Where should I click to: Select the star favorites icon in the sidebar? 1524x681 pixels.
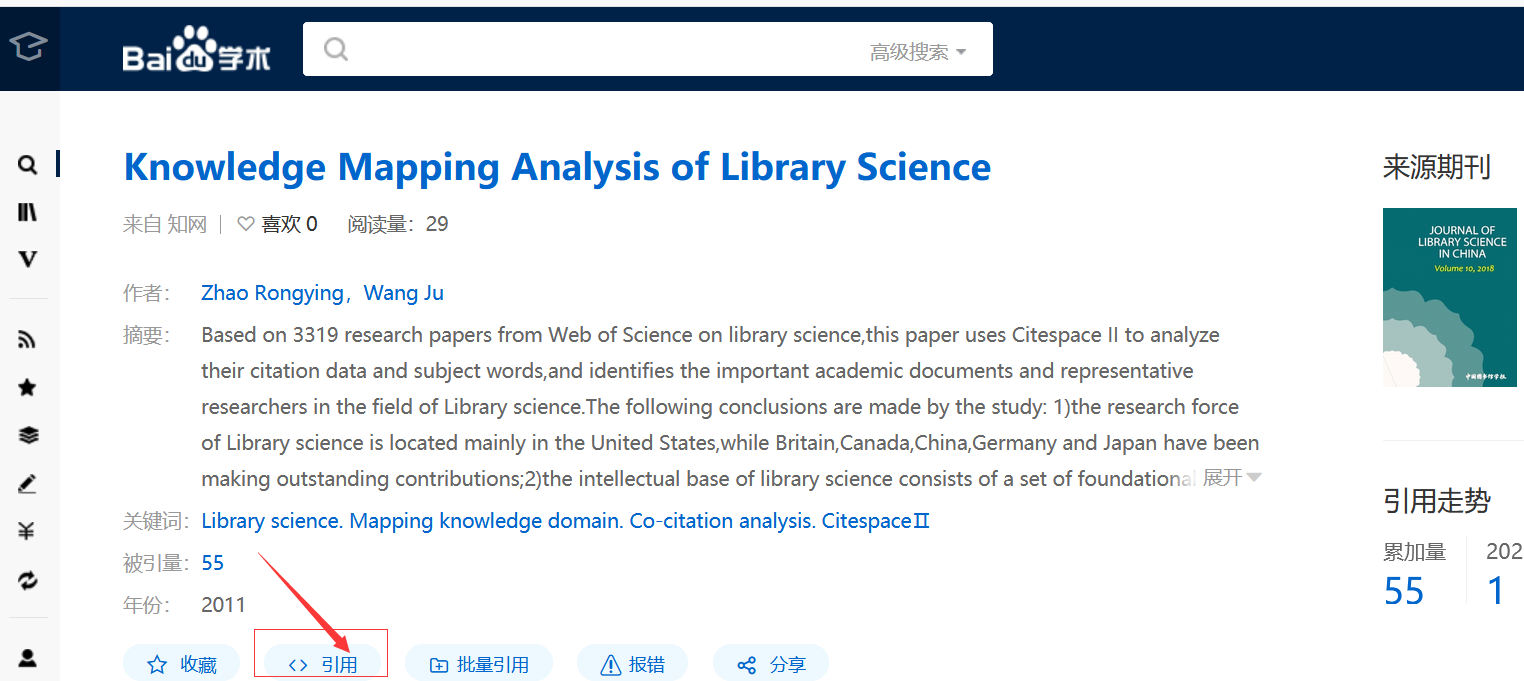pos(27,387)
